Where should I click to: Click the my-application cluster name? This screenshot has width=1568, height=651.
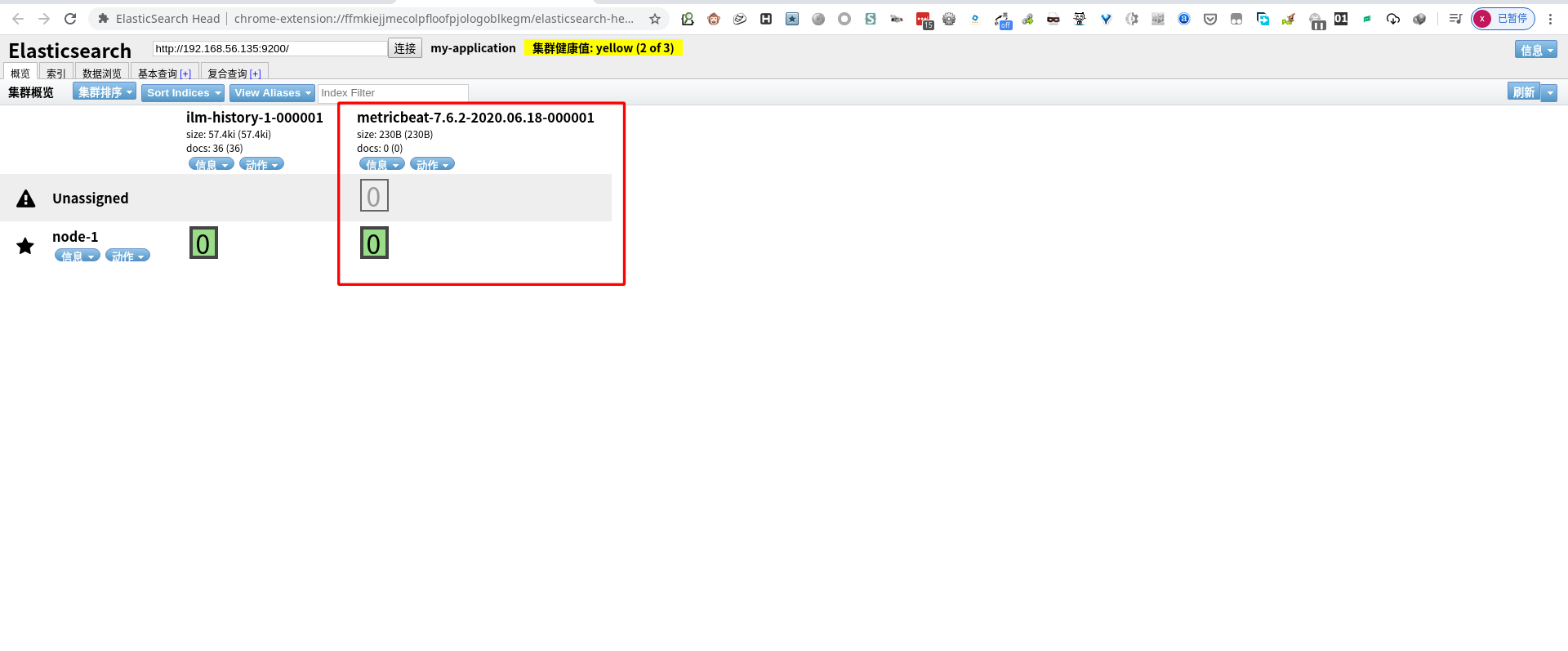473,48
